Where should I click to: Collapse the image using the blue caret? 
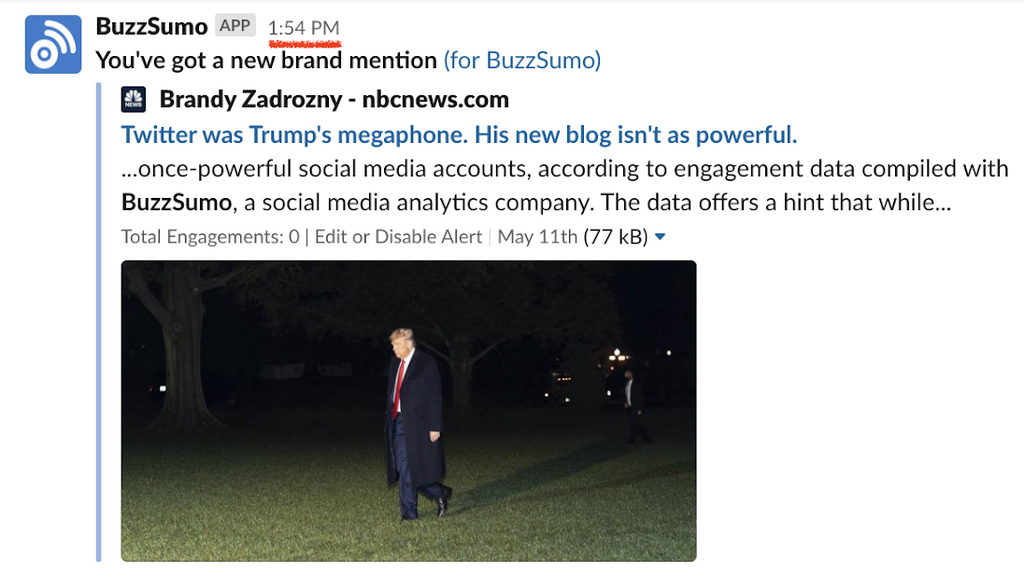659,237
